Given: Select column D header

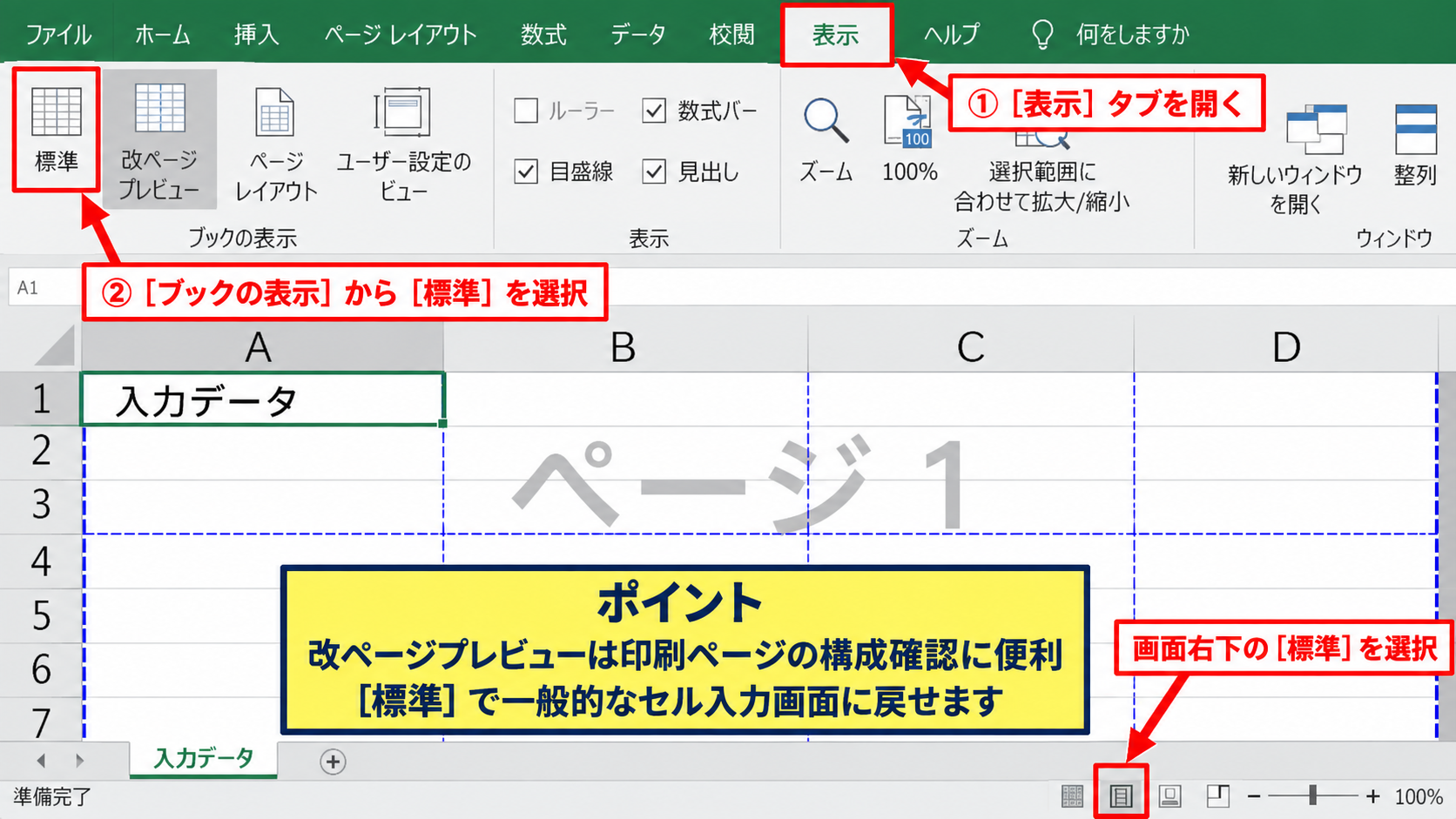Looking at the screenshot, I should [x=1285, y=346].
